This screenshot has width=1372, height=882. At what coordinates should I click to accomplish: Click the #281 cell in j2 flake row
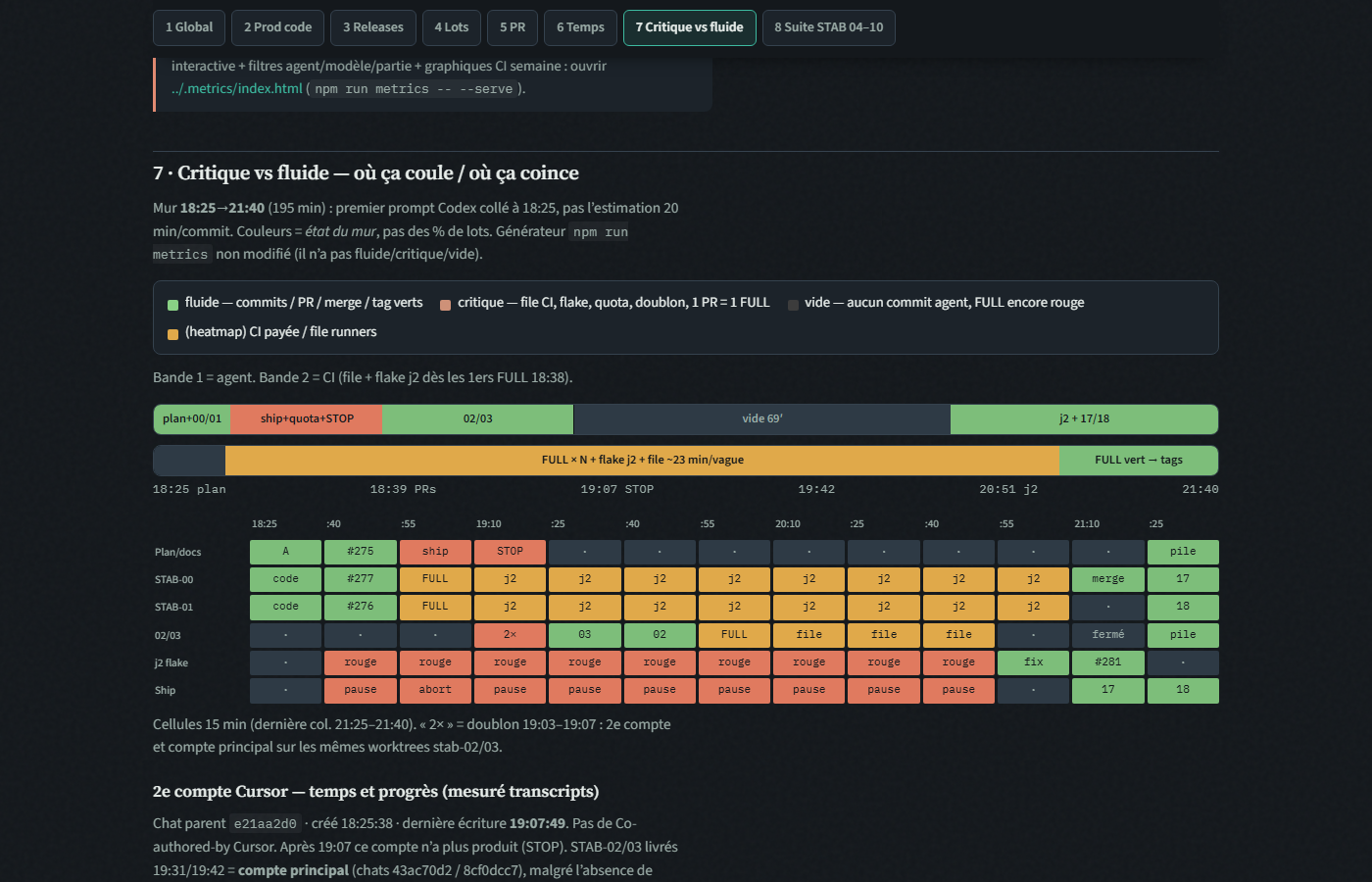[x=1108, y=662]
